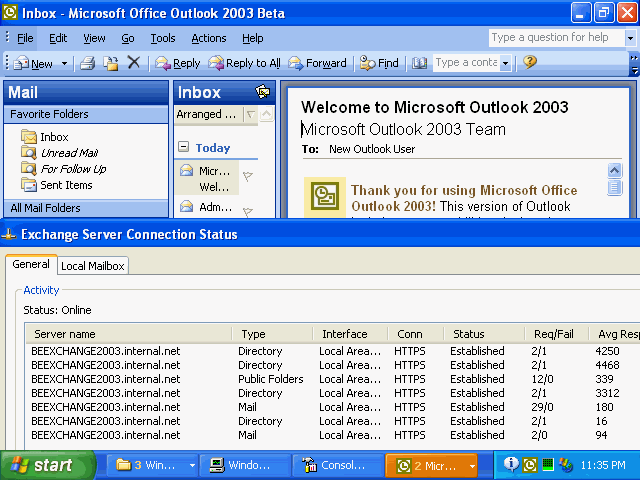This screenshot has width=640, height=480.
Task: Select Inbox in Favorite Folders
Action: pos(44,137)
